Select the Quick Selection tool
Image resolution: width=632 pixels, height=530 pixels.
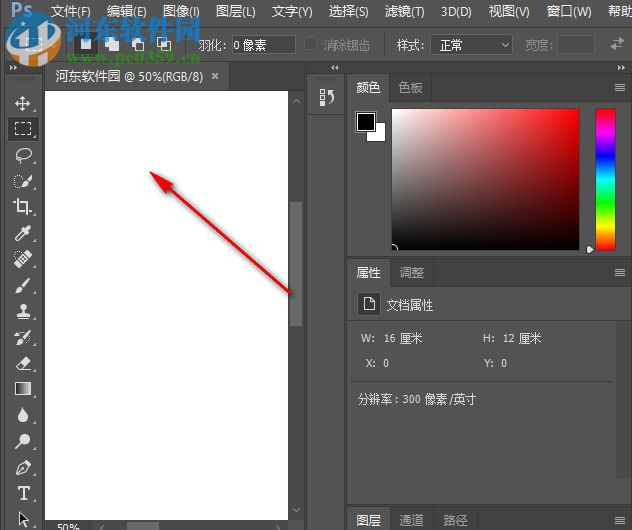click(x=23, y=181)
